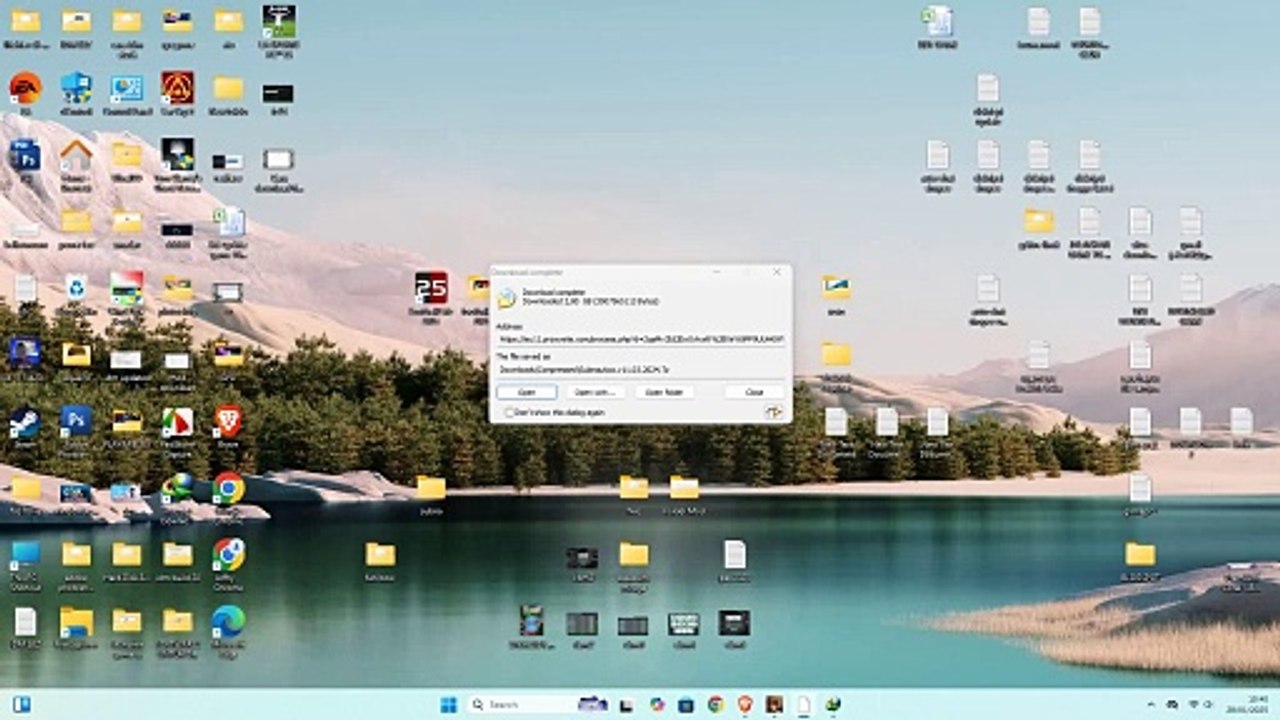Viewport: 1280px width, 720px height.
Task: Click the Open button in download dialog
Action: (527, 392)
